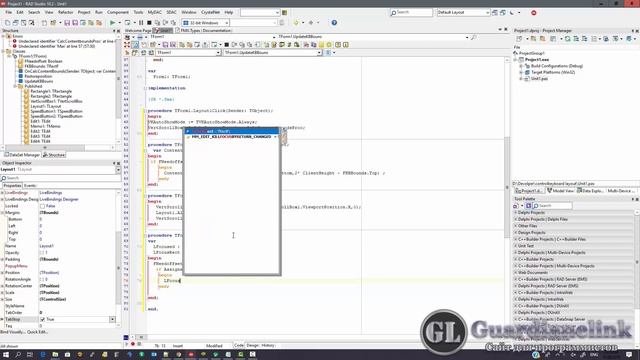
Task: Switch to the Welcome Page tab
Action: coord(138,31)
